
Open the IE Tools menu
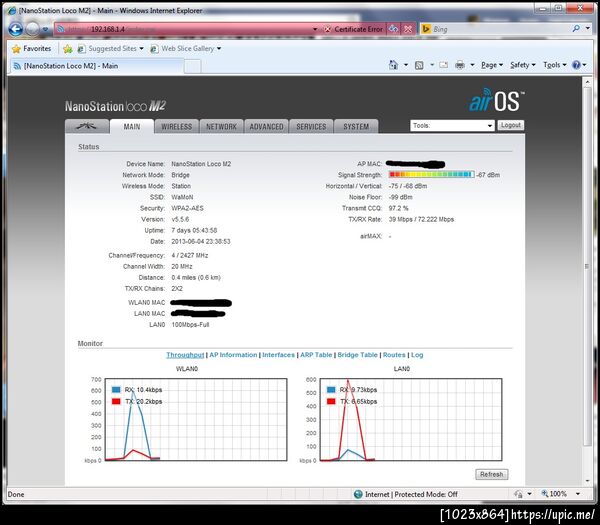[x=554, y=65]
